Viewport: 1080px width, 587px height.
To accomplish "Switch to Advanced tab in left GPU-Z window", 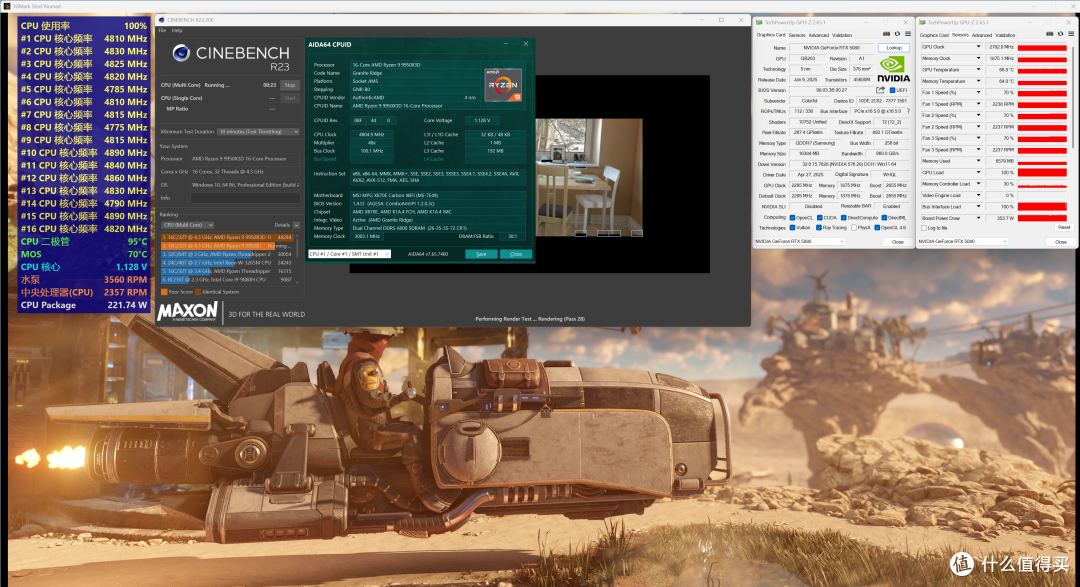I will pyautogui.click(x=819, y=35).
